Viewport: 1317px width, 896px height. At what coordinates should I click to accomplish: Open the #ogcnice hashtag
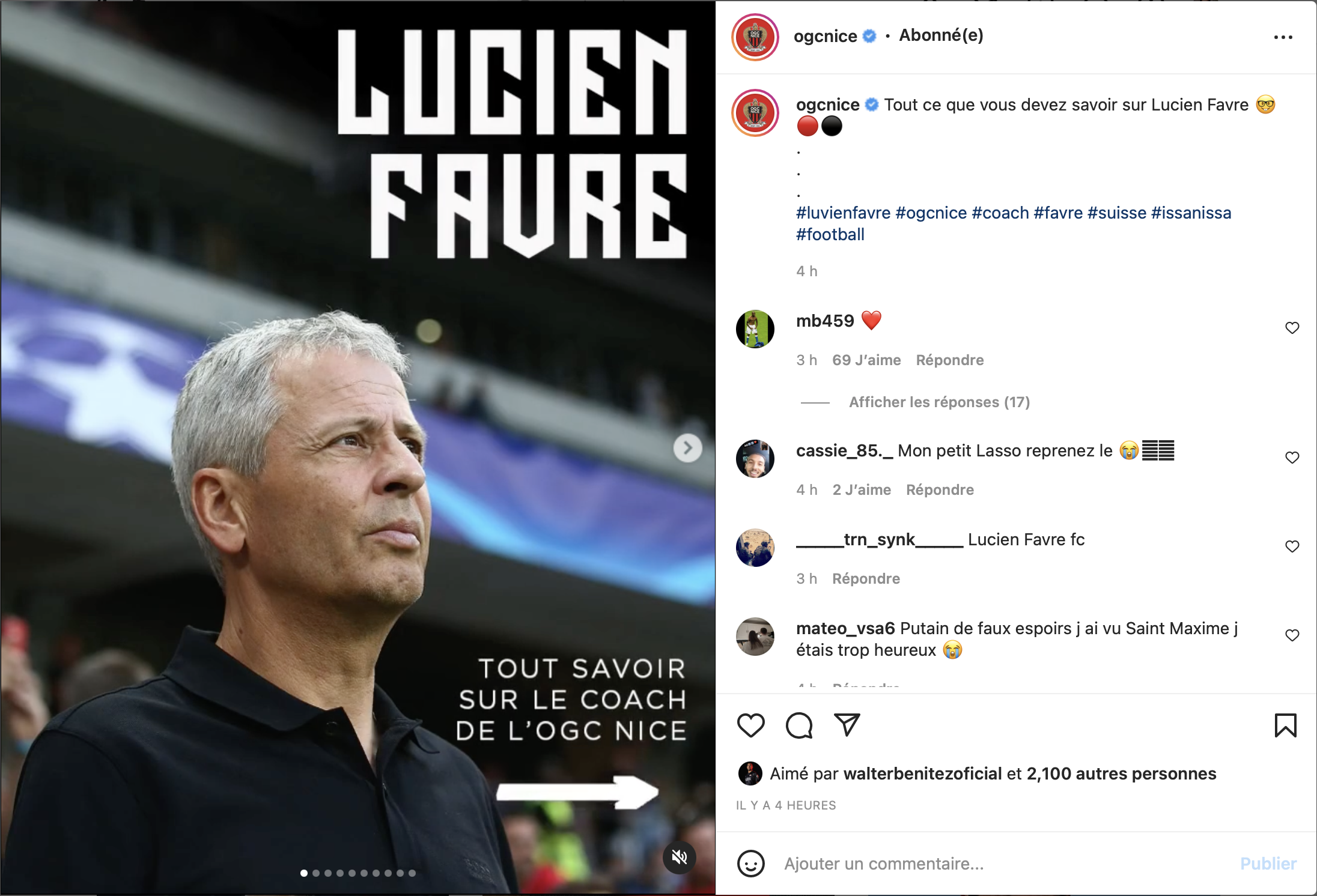pos(931,213)
